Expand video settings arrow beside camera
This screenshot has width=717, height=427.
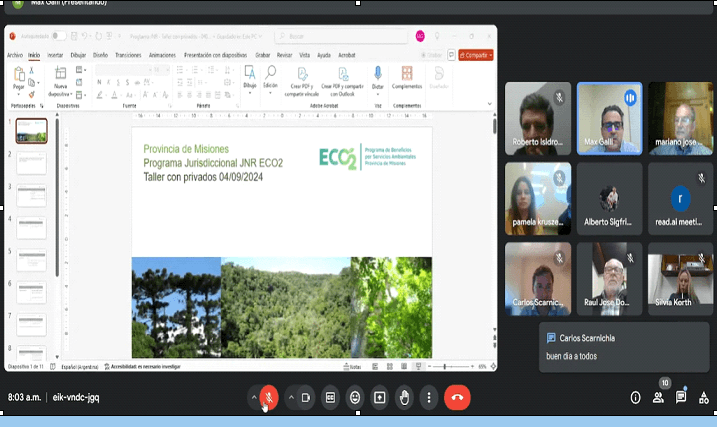291,397
